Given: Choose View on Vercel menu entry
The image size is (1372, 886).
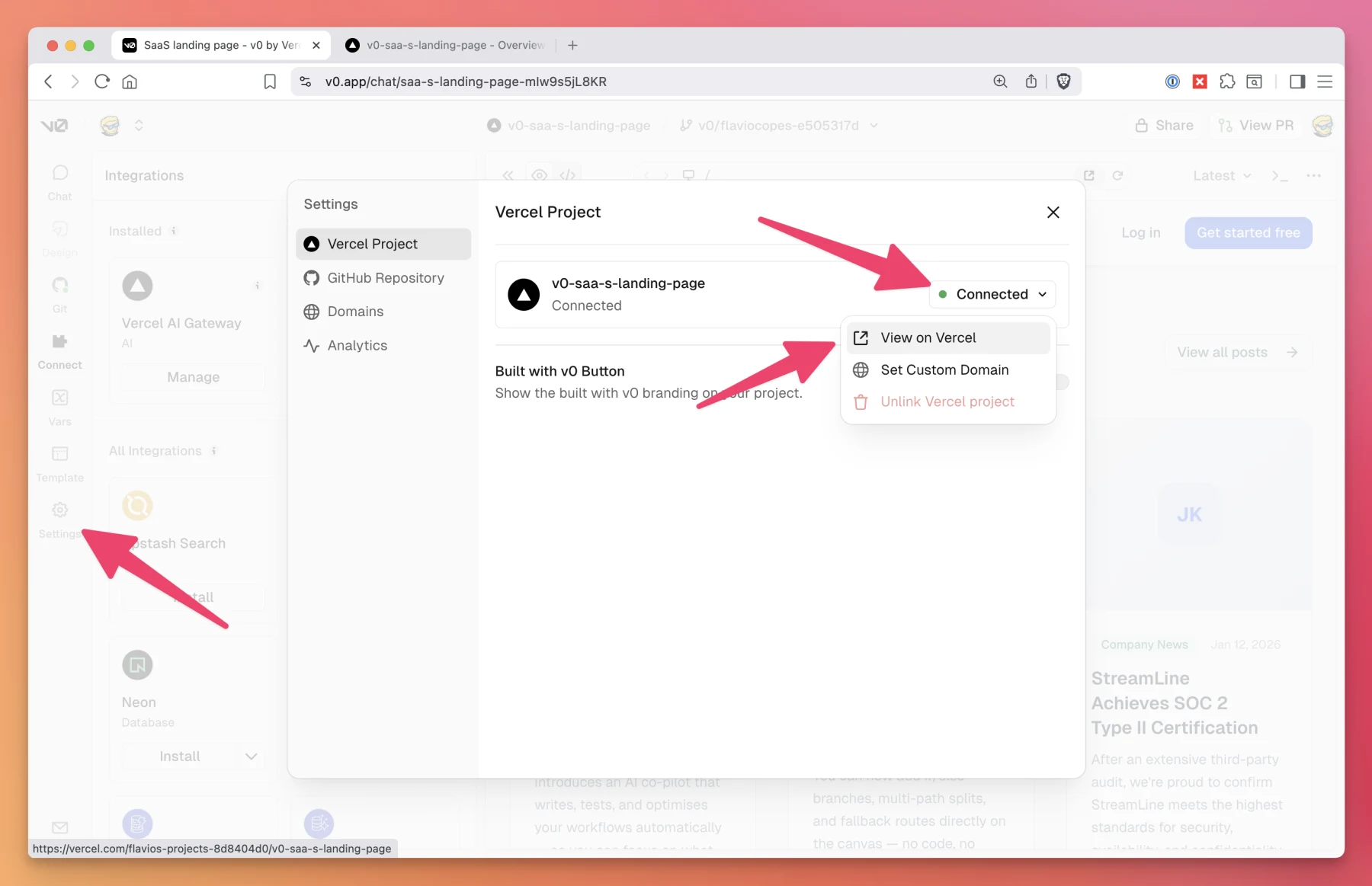Looking at the screenshot, I should tap(948, 337).
